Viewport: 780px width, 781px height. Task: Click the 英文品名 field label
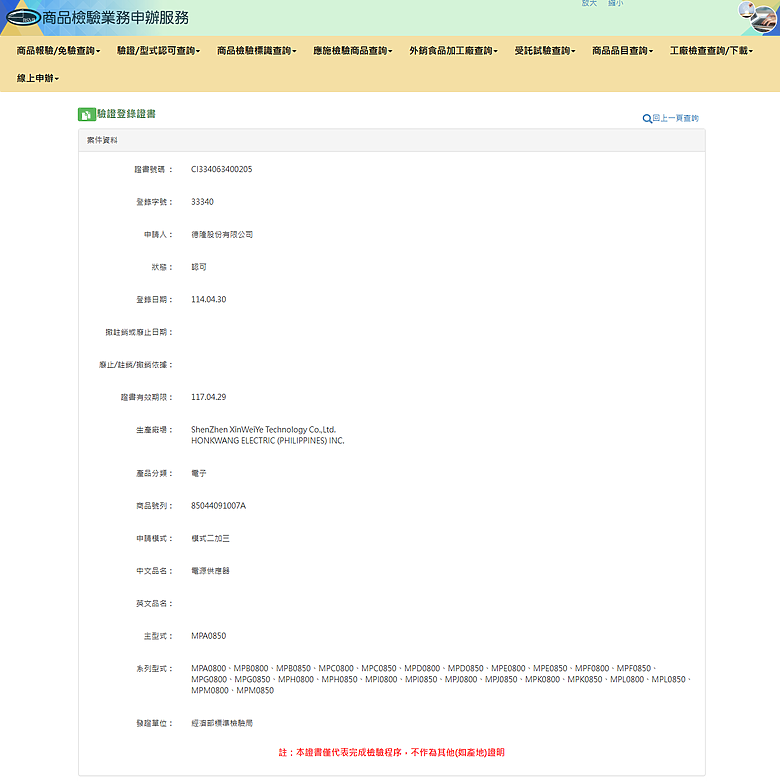(x=154, y=604)
